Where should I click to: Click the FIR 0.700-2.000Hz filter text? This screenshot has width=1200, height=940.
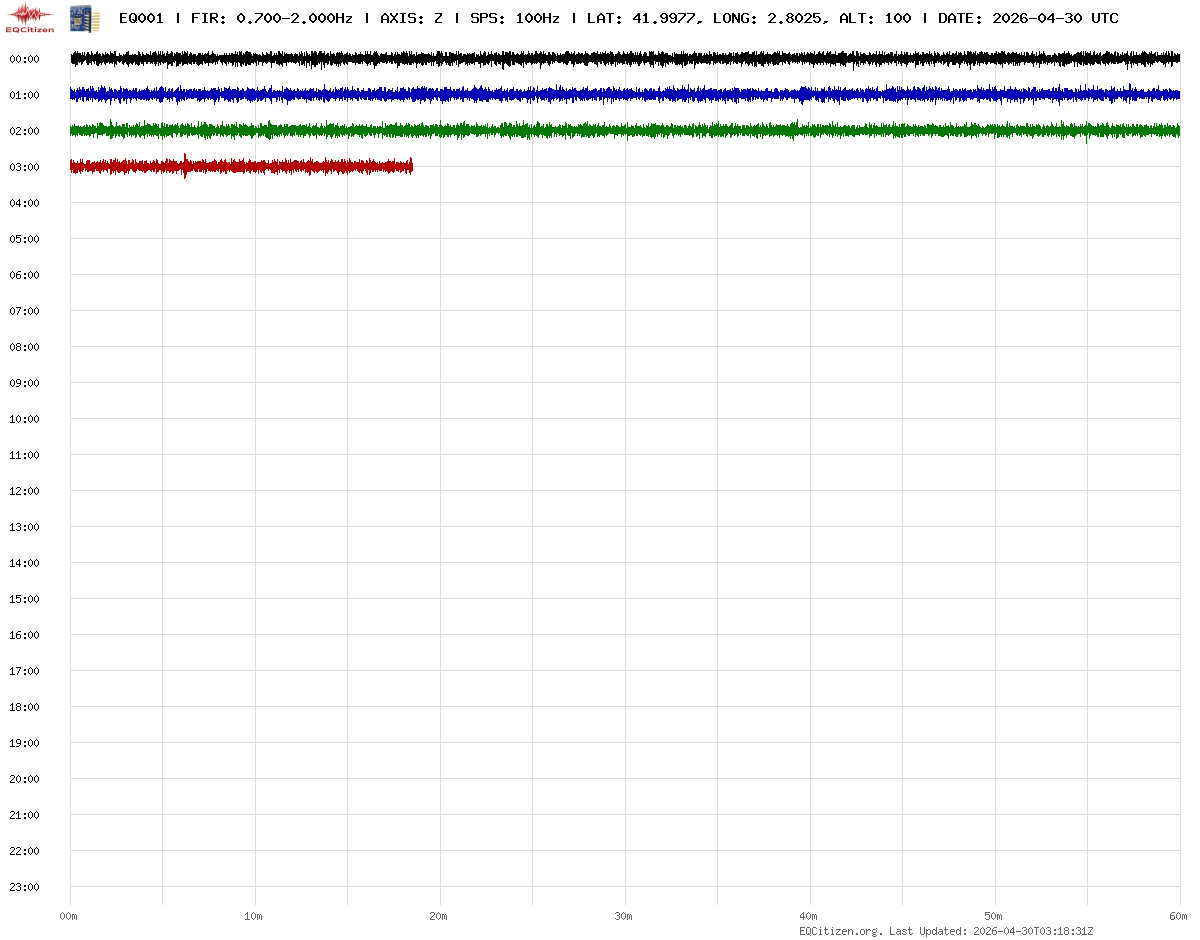point(271,18)
